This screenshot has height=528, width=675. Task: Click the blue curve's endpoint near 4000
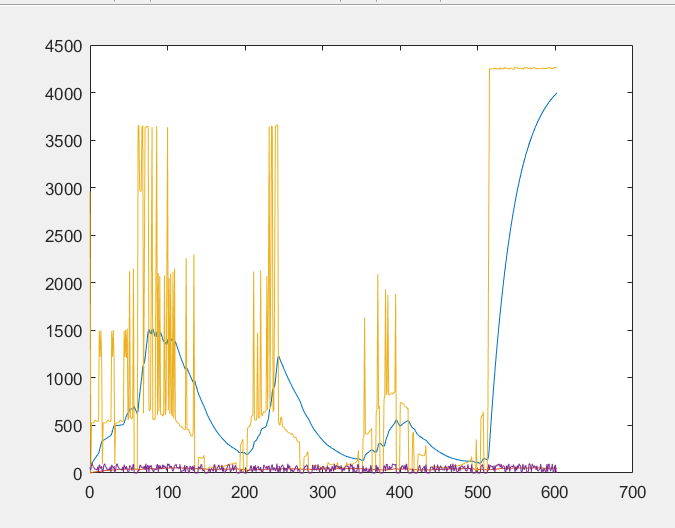click(x=556, y=93)
